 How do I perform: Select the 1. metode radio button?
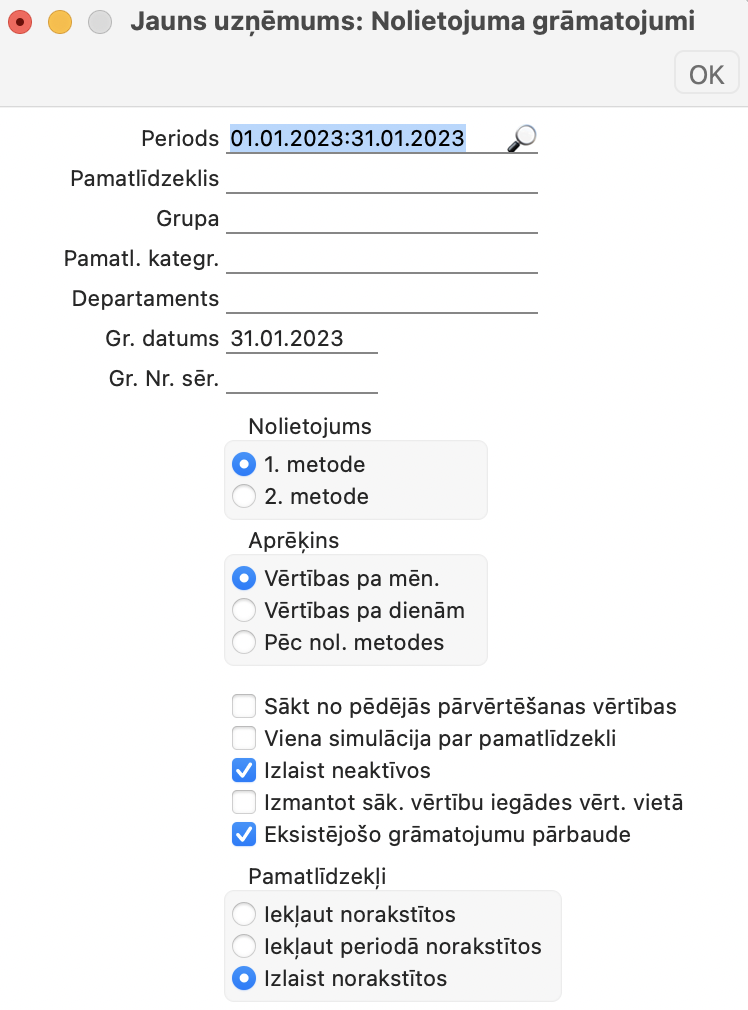243,465
